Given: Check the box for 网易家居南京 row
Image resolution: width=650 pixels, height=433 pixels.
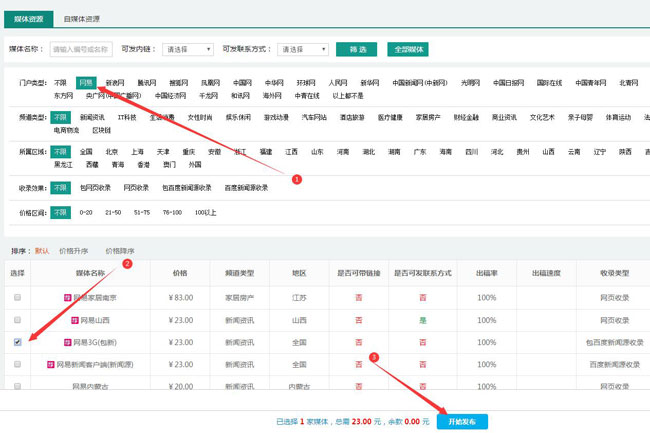Looking at the screenshot, I should tap(16, 298).
